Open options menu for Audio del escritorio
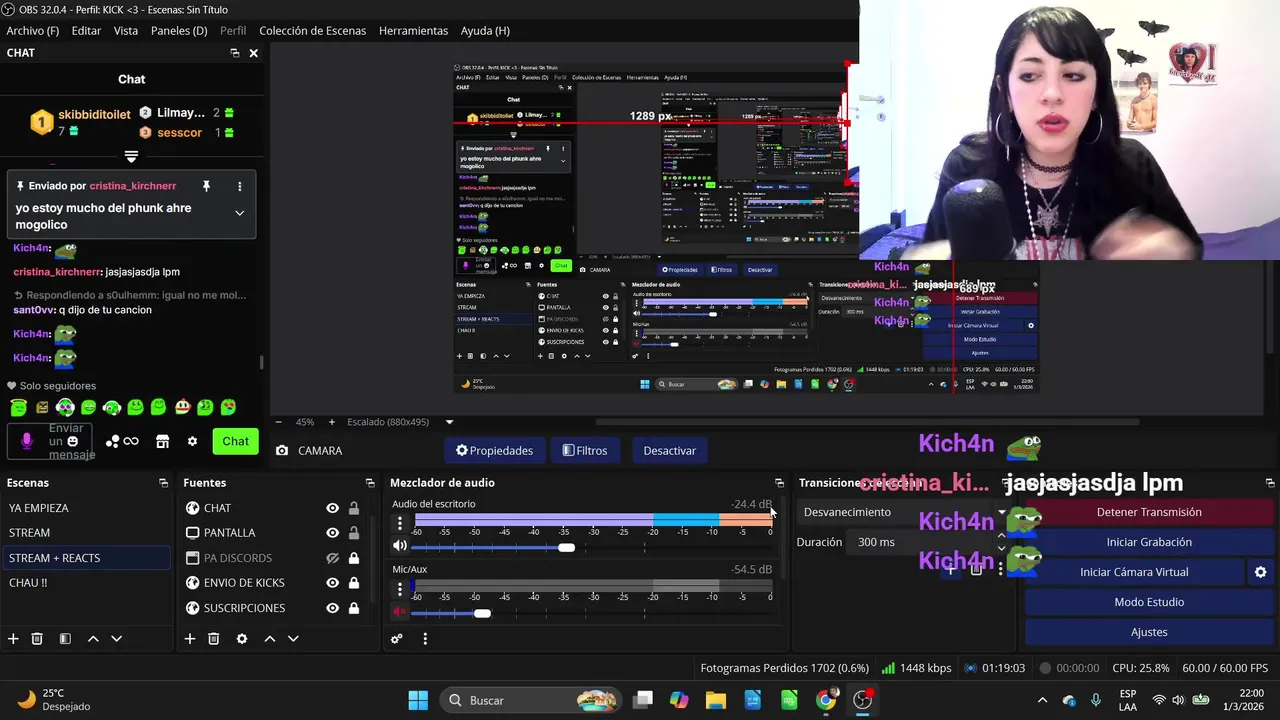This screenshot has height=720, width=1280. [400, 523]
